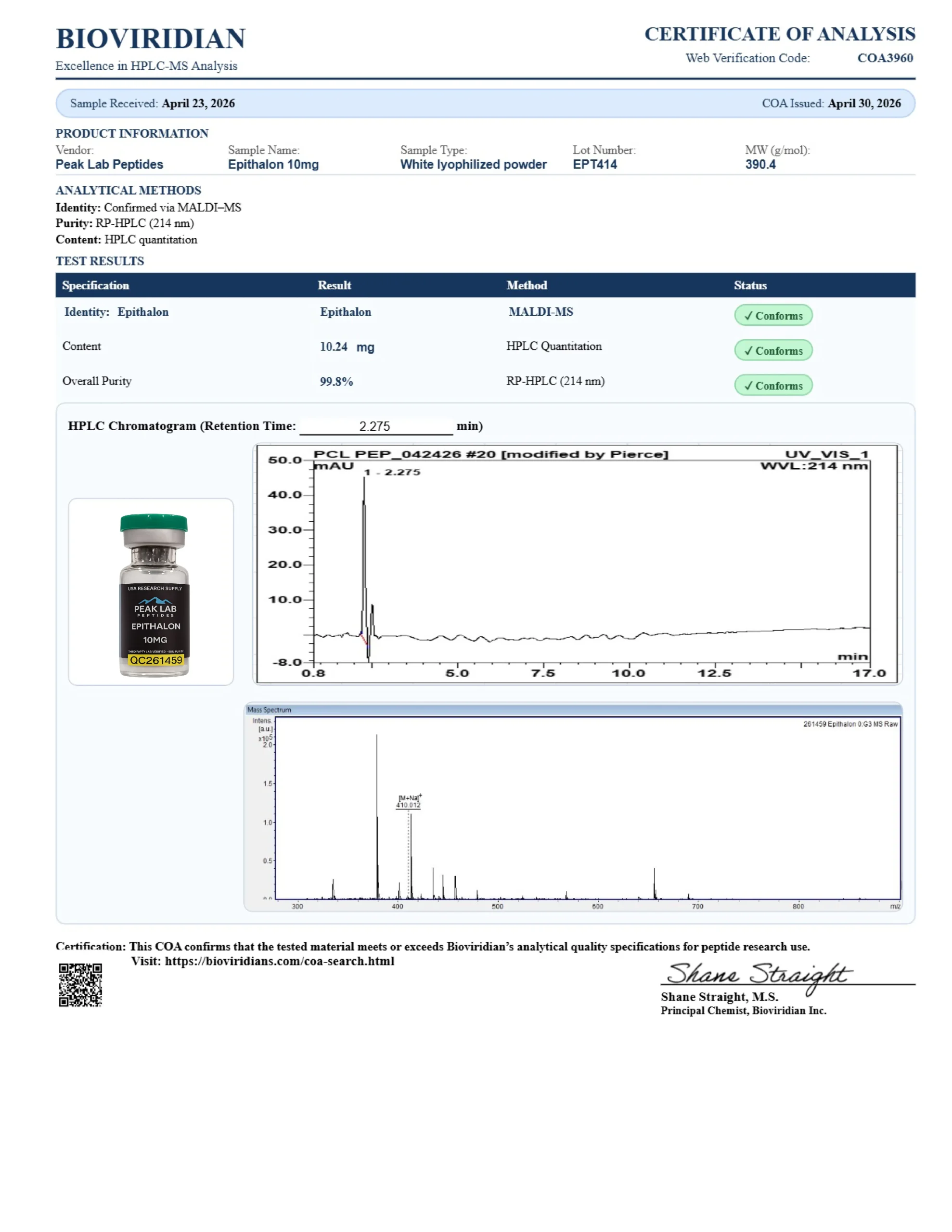Click the Specification column header
The width and height of the screenshot is (952, 1232).
pyautogui.click(x=95, y=285)
